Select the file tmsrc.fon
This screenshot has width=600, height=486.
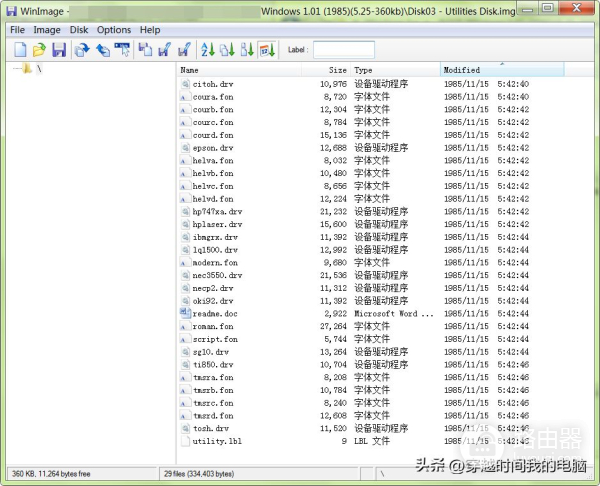(213, 403)
